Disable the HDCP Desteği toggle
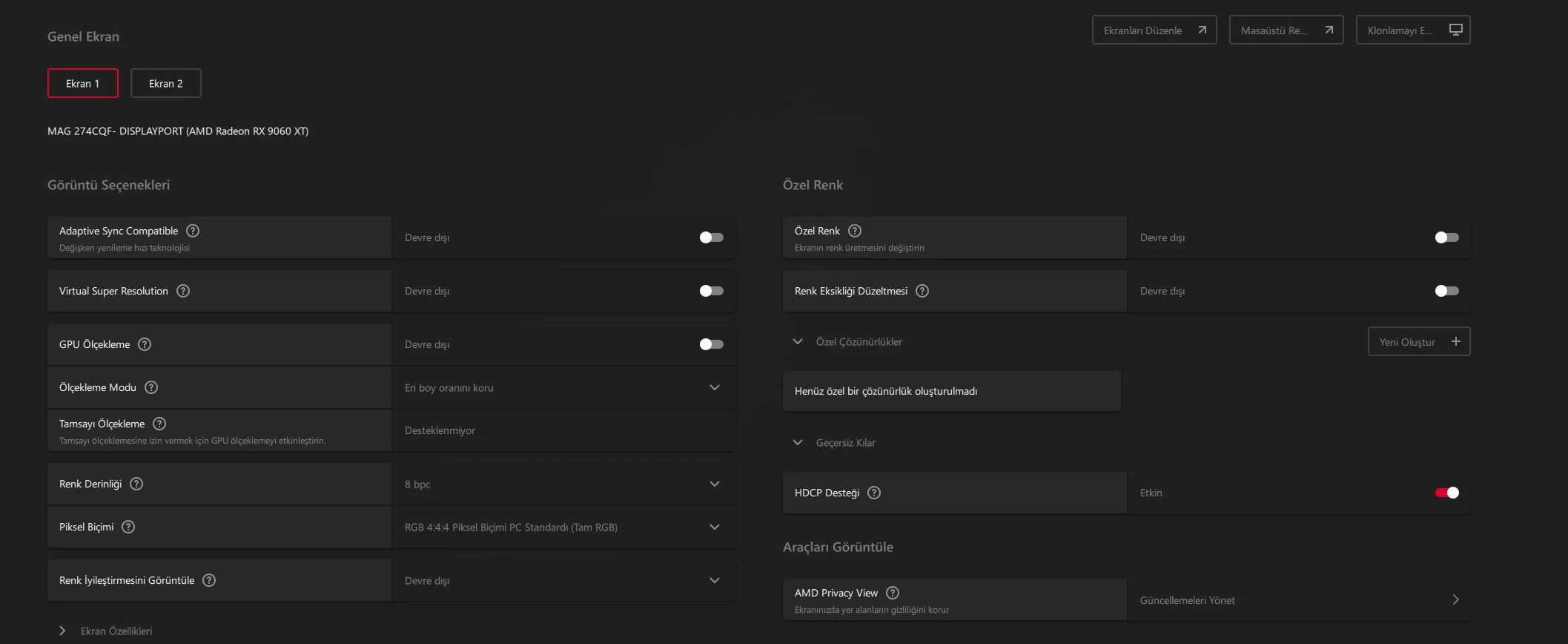1568x644 pixels. point(1446,493)
